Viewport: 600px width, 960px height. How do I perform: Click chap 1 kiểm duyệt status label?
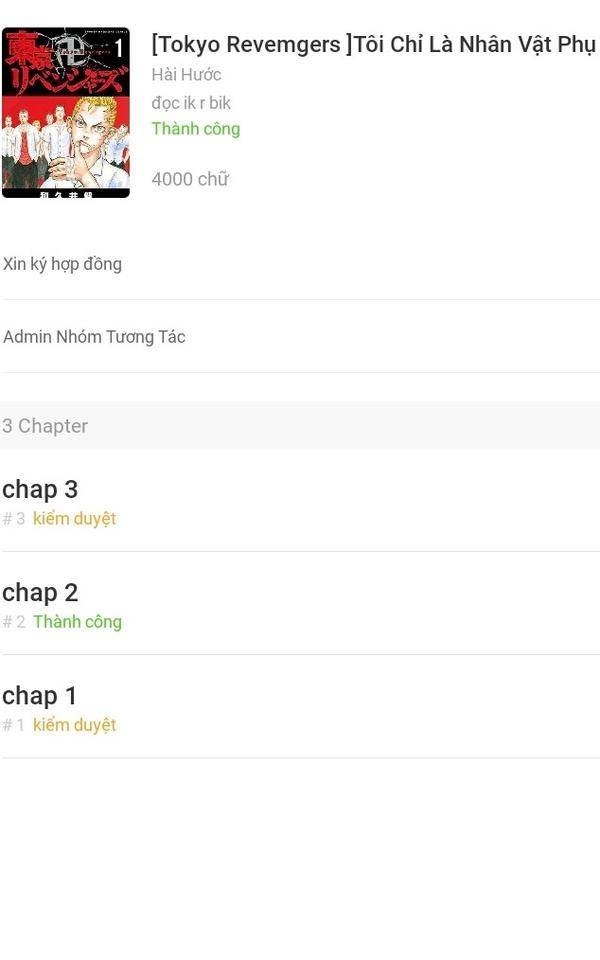click(x=75, y=725)
